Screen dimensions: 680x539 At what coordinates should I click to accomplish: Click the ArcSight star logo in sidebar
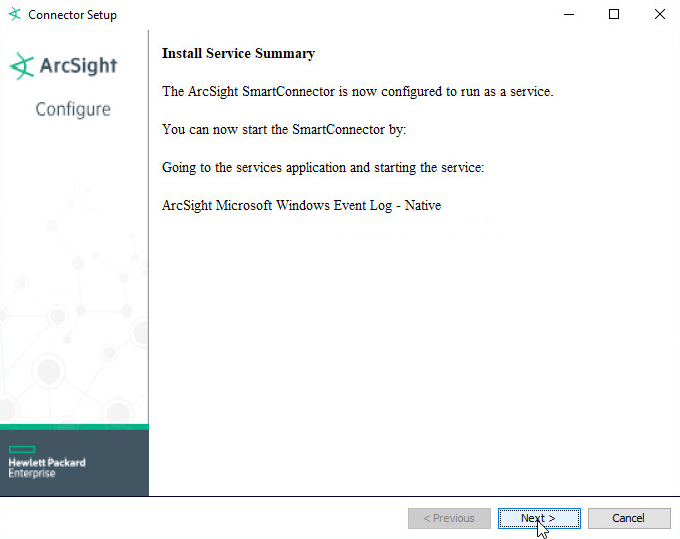pos(22,66)
